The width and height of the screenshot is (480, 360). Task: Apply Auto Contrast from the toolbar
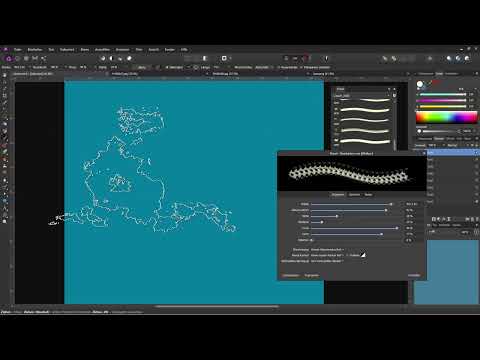coord(111,59)
